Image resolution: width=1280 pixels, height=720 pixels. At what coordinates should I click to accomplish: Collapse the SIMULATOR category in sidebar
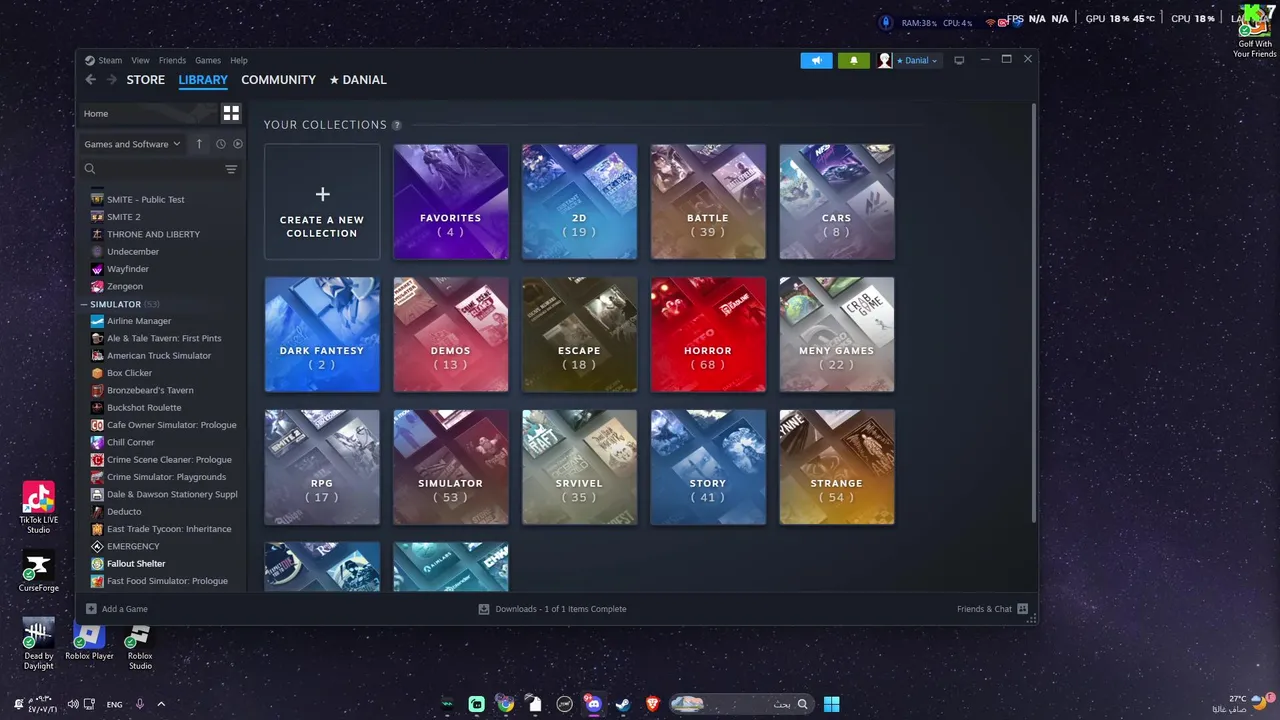[x=84, y=304]
